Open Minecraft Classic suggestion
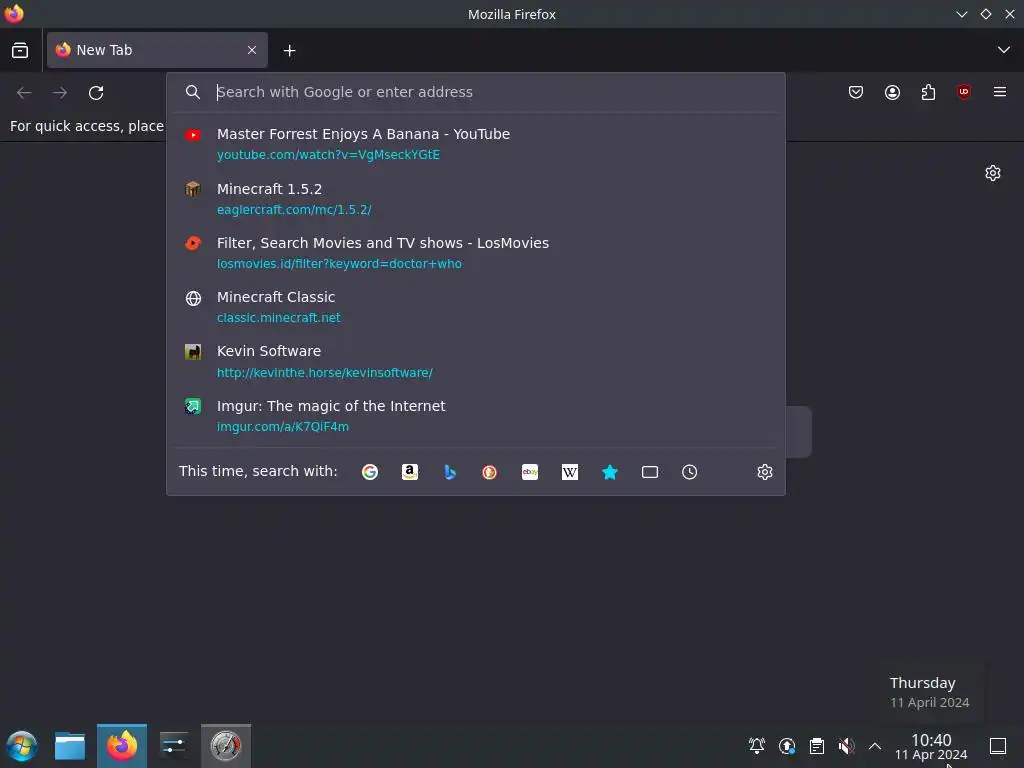The height and width of the screenshot is (768, 1024). tap(476, 307)
